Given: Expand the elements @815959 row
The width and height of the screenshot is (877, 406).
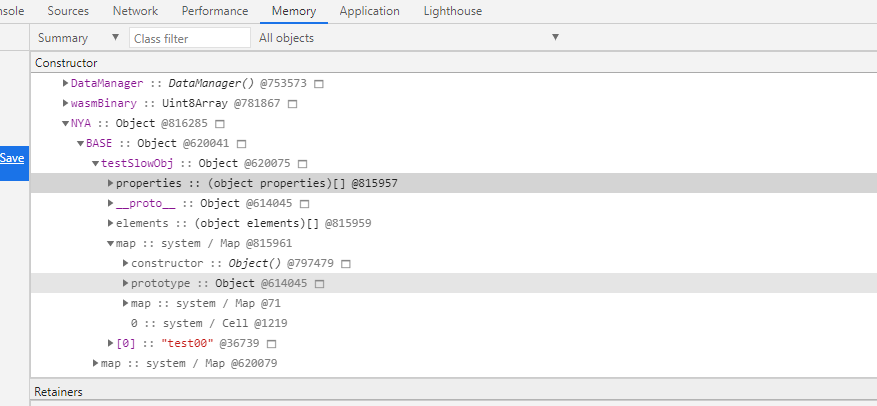Looking at the screenshot, I should click(111, 224).
